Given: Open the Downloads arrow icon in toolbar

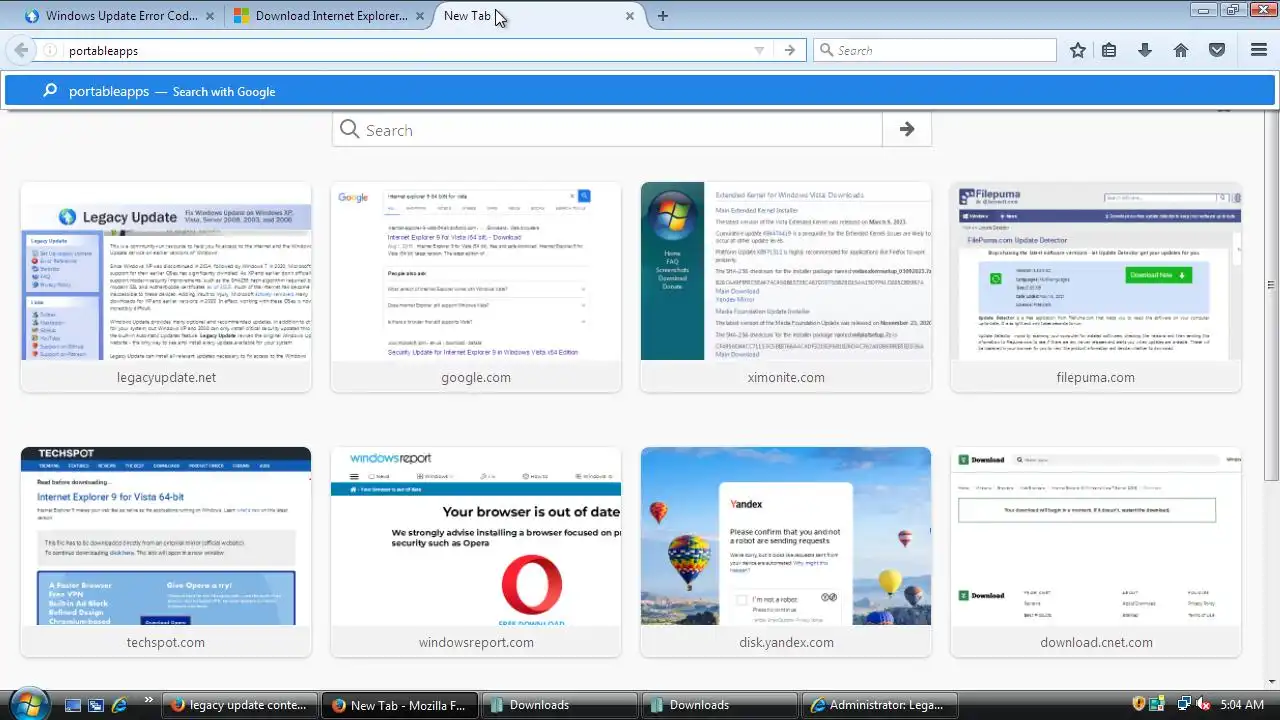Looking at the screenshot, I should pos(1145,50).
